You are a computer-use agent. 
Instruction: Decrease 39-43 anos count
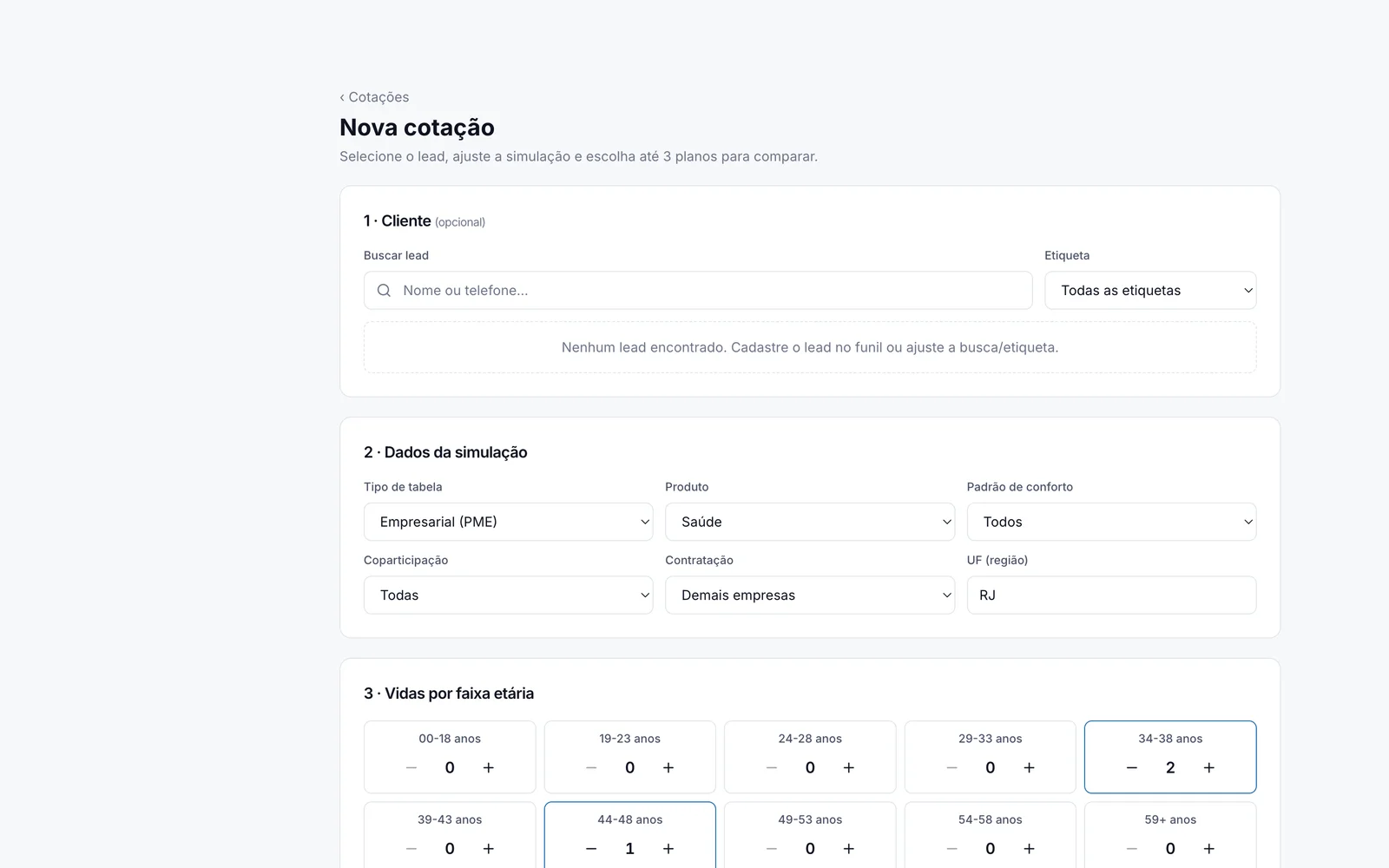[x=411, y=848]
